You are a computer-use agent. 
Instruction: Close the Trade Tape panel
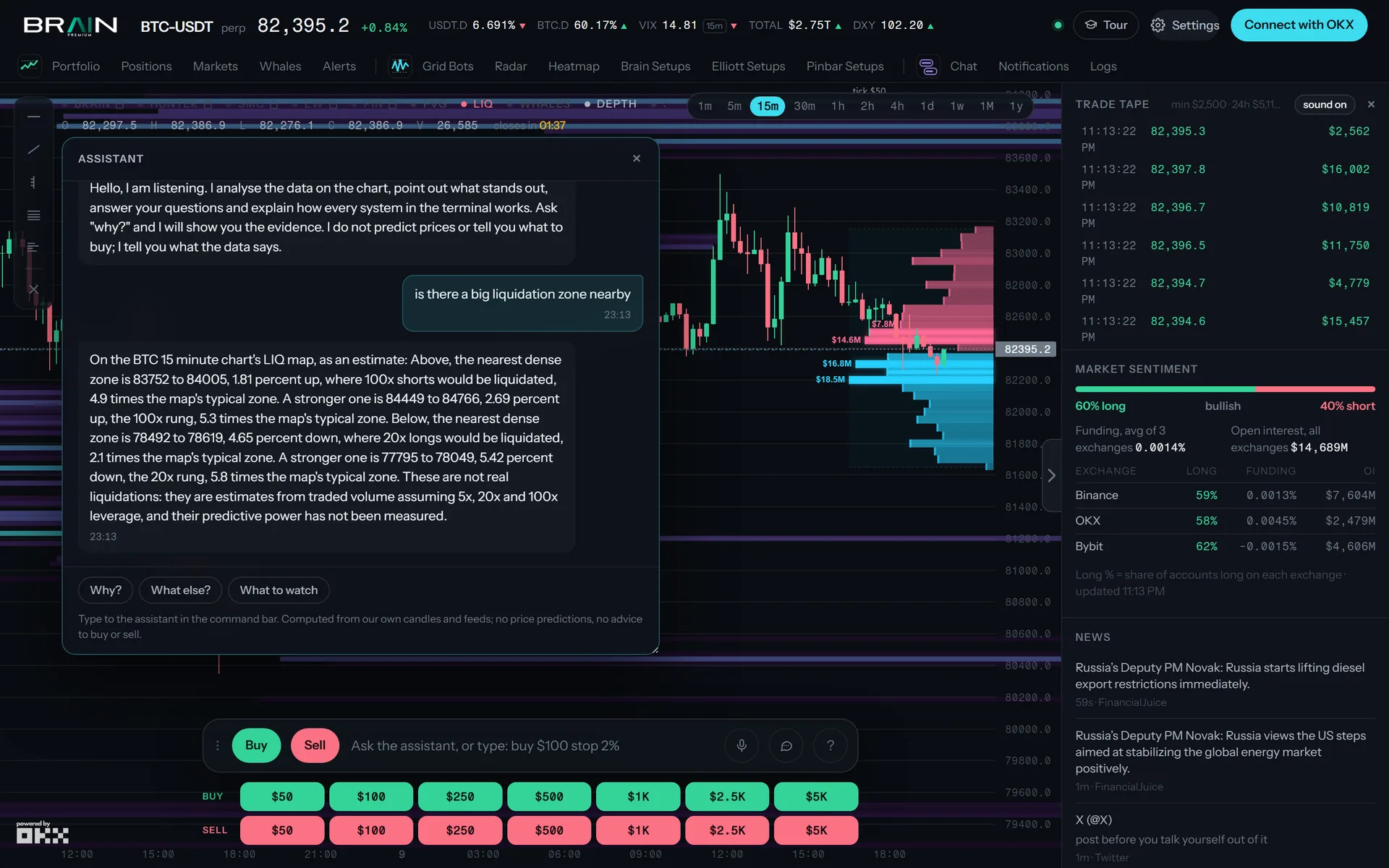[x=1371, y=104]
